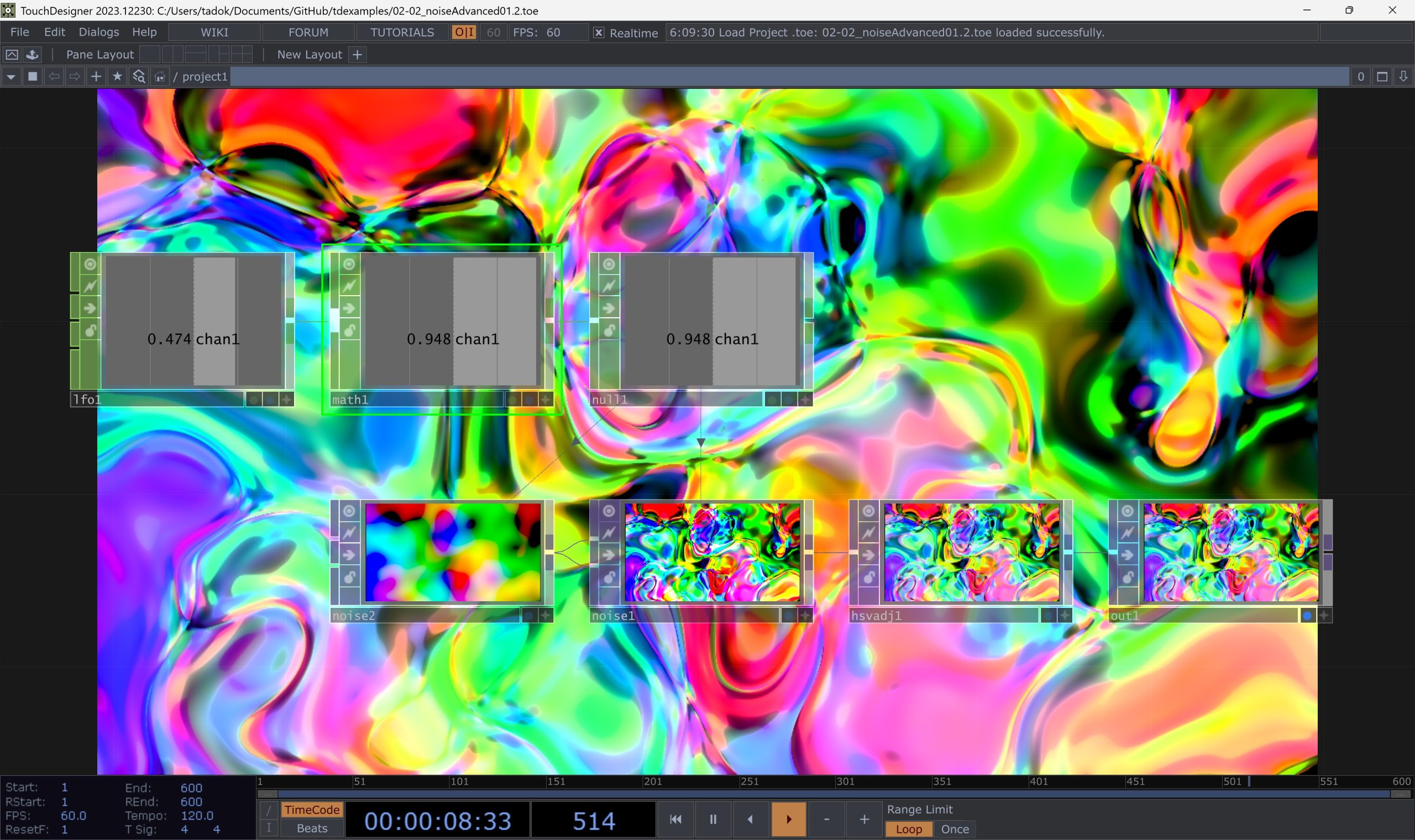Click the bookmark star icon in path bar
The image size is (1415, 840).
tap(117, 76)
